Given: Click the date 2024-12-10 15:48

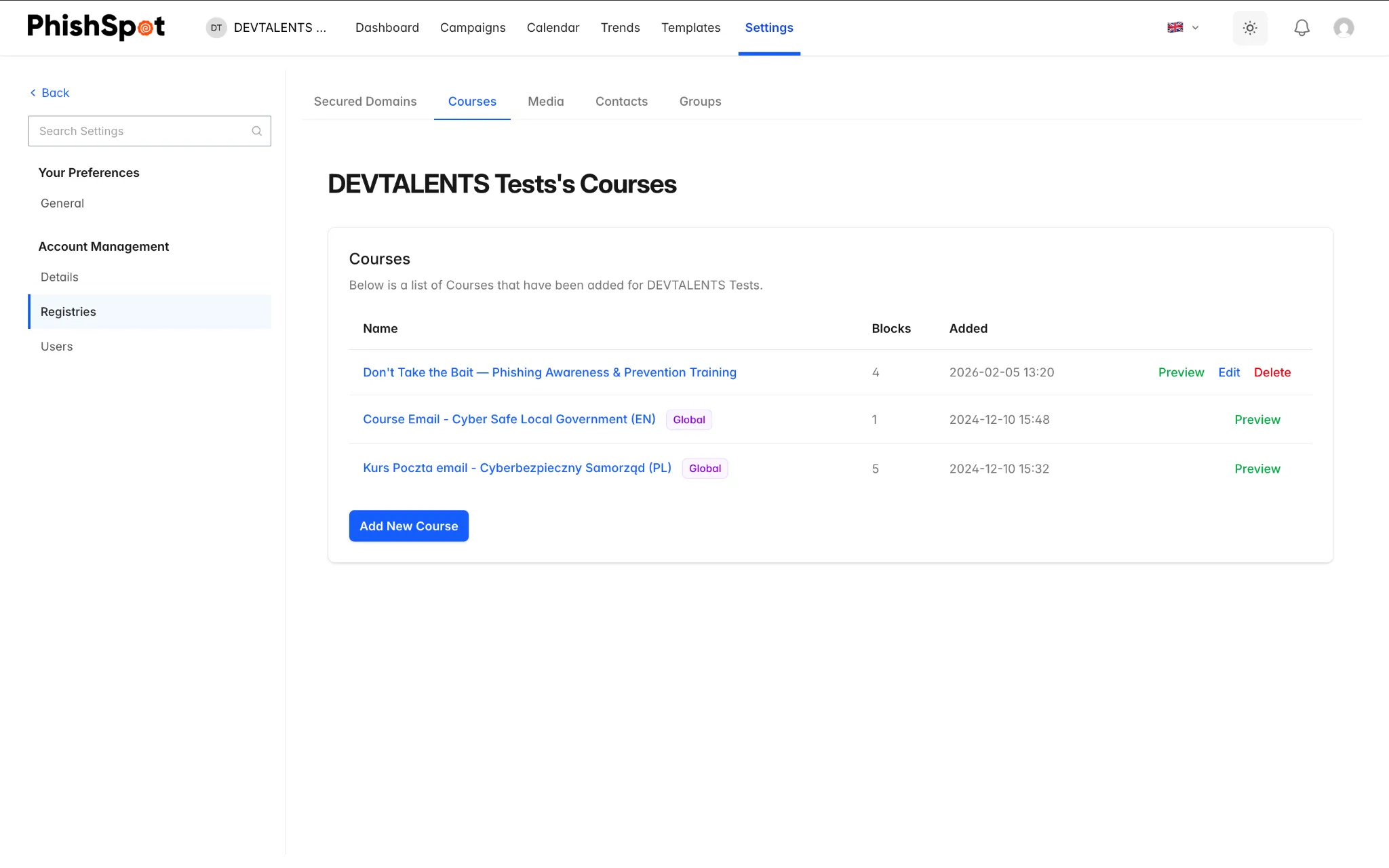Looking at the screenshot, I should [x=1000, y=420].
